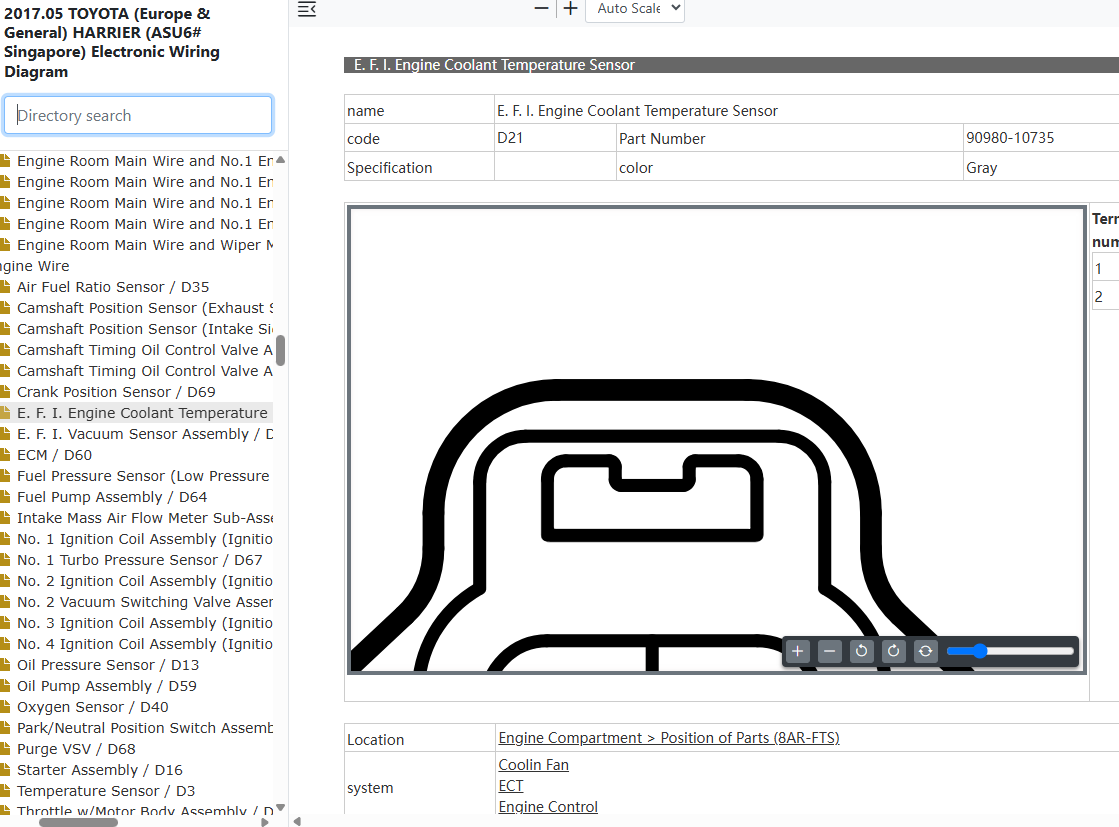Click the zoom out minus icon in top toolbar
Viewport: 1119px width, 827px height.
(x=542, y=9)
